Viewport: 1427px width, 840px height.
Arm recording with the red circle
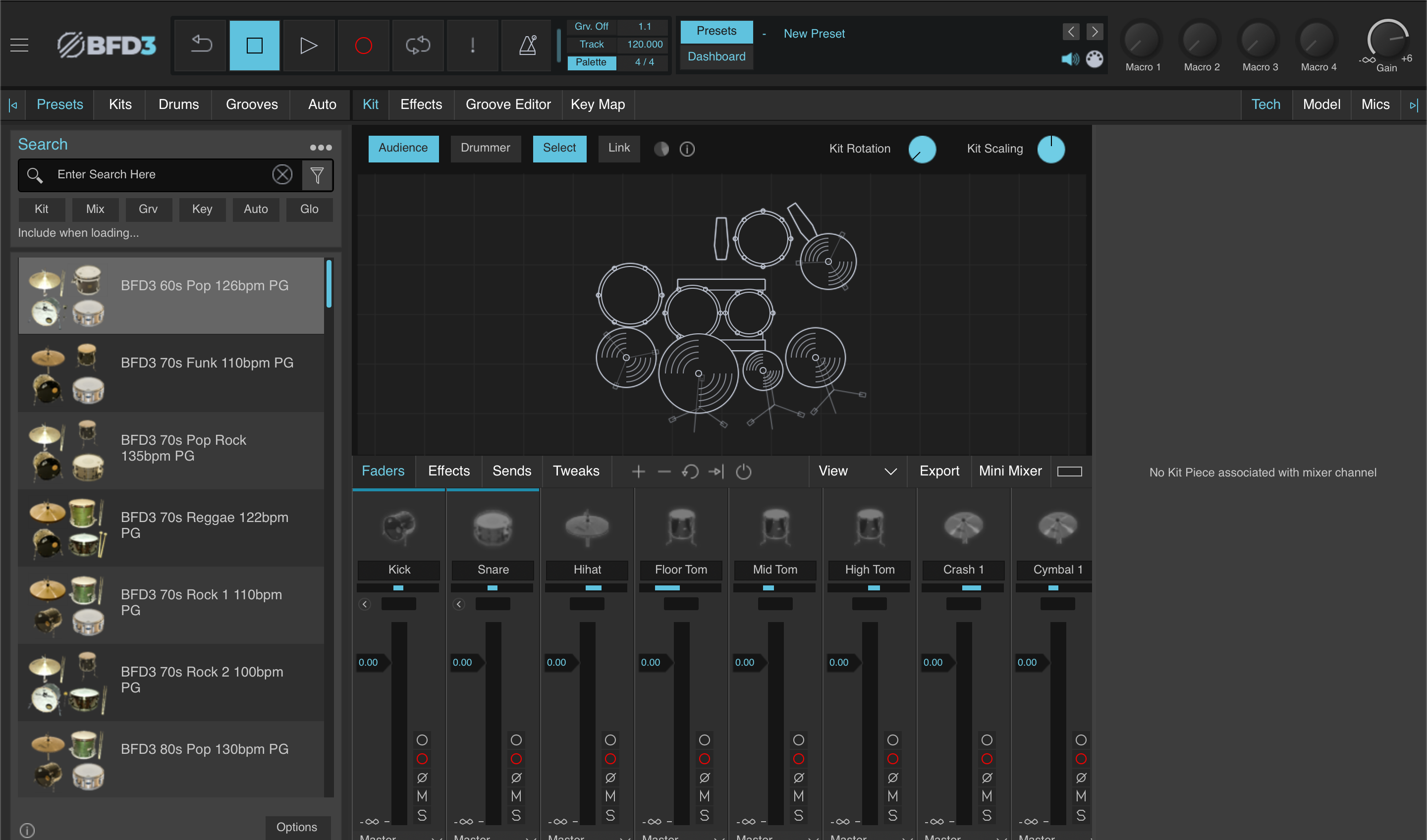363,45
